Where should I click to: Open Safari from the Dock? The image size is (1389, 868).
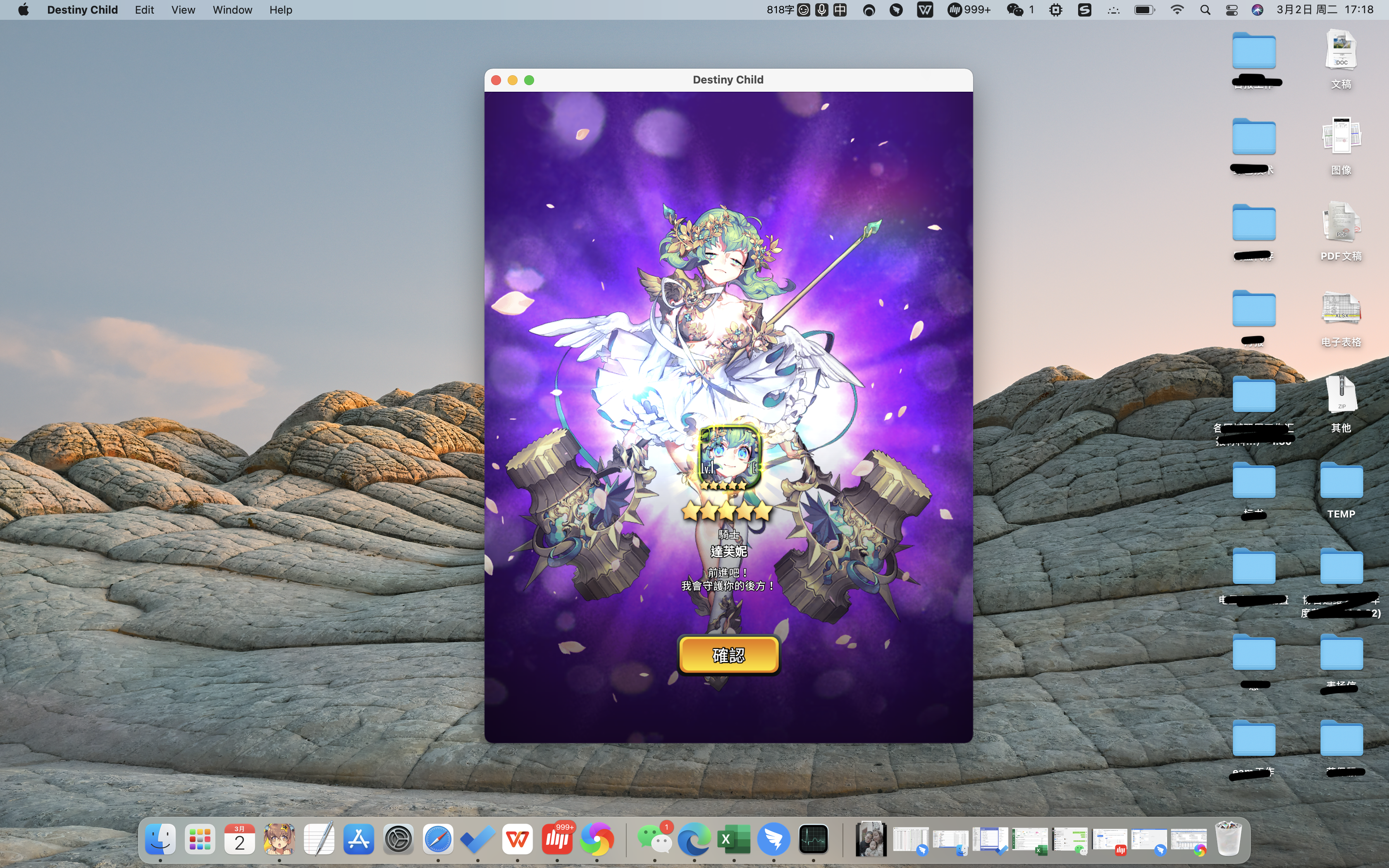coord(438,840)
